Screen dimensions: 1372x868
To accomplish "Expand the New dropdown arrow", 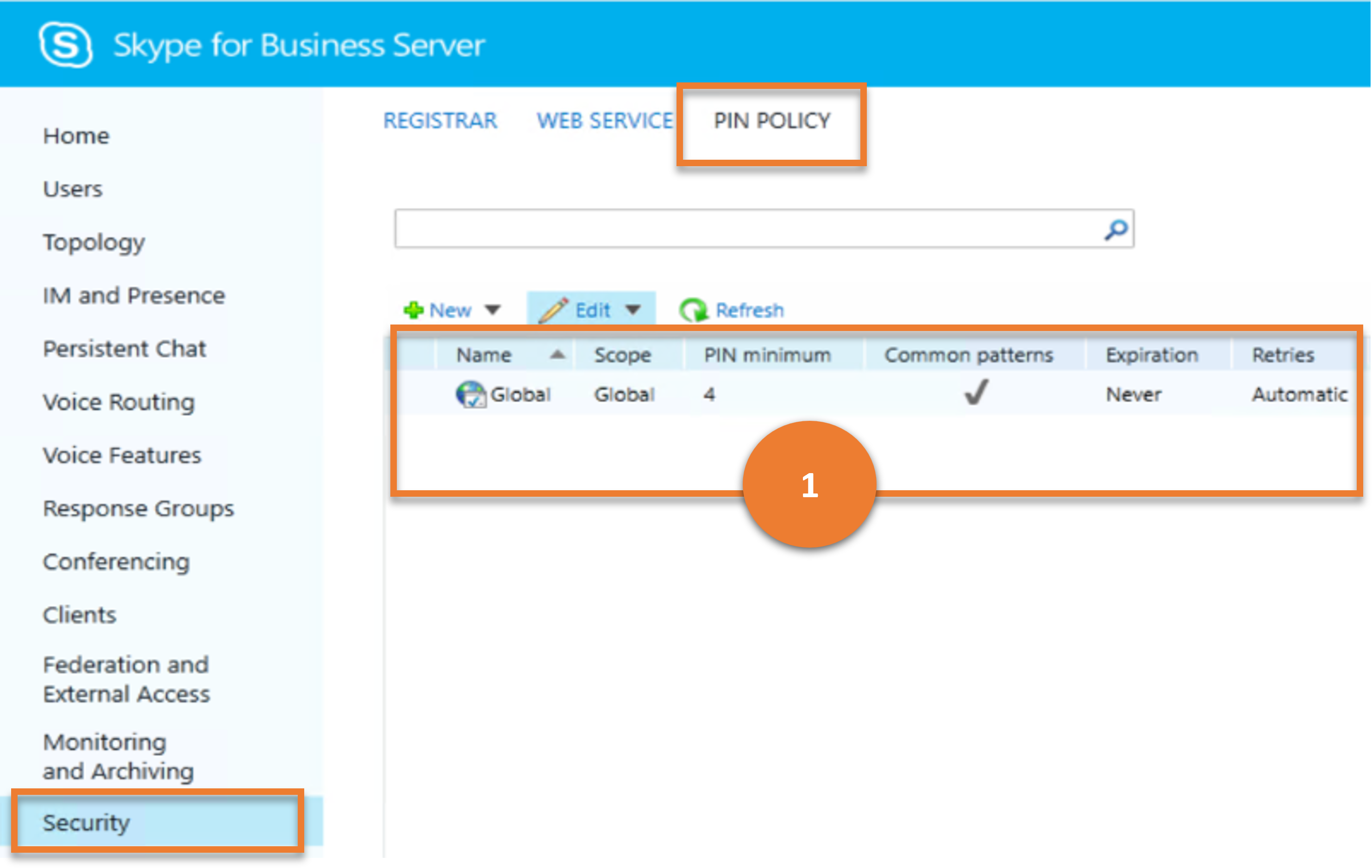I will (492, 310).
